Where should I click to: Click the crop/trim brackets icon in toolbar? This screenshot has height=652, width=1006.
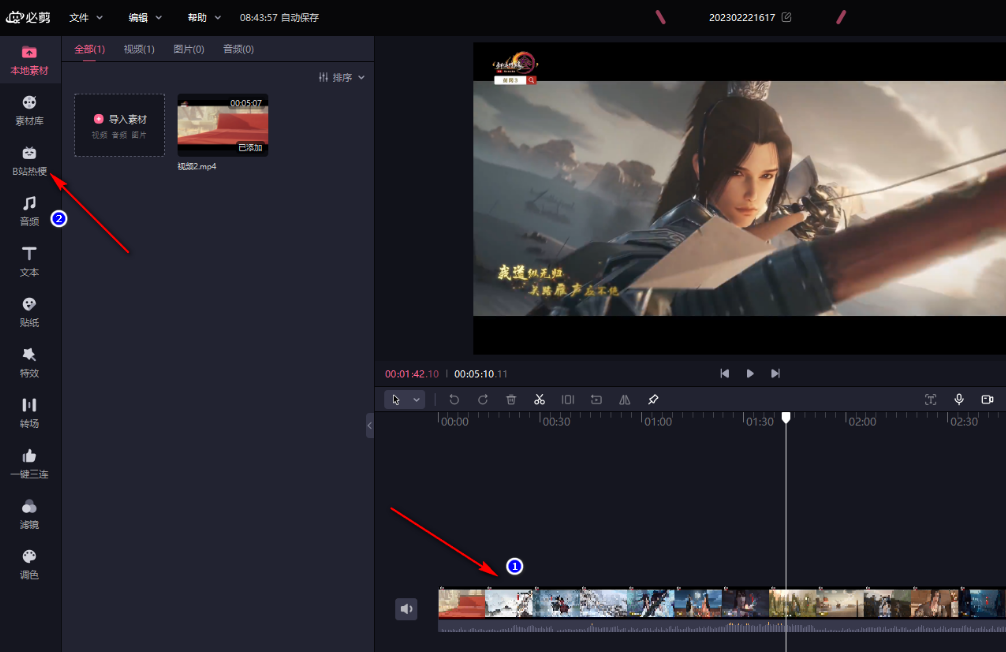(x=568, y=400)
